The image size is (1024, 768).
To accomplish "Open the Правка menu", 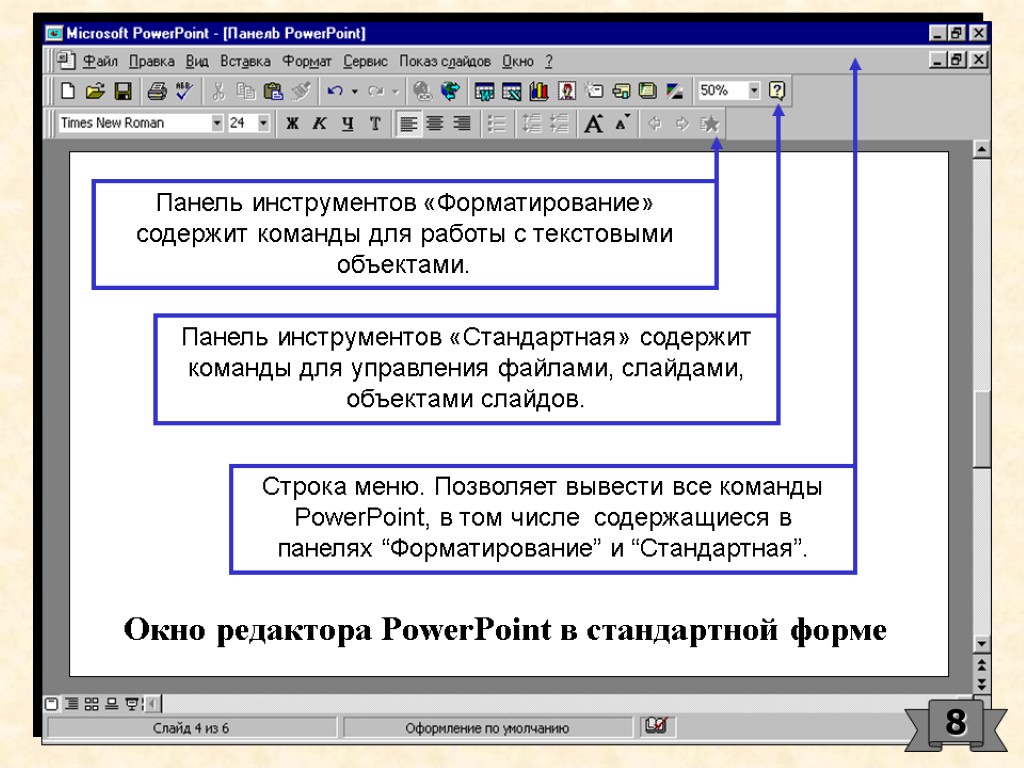I will (x=152, y=61).
